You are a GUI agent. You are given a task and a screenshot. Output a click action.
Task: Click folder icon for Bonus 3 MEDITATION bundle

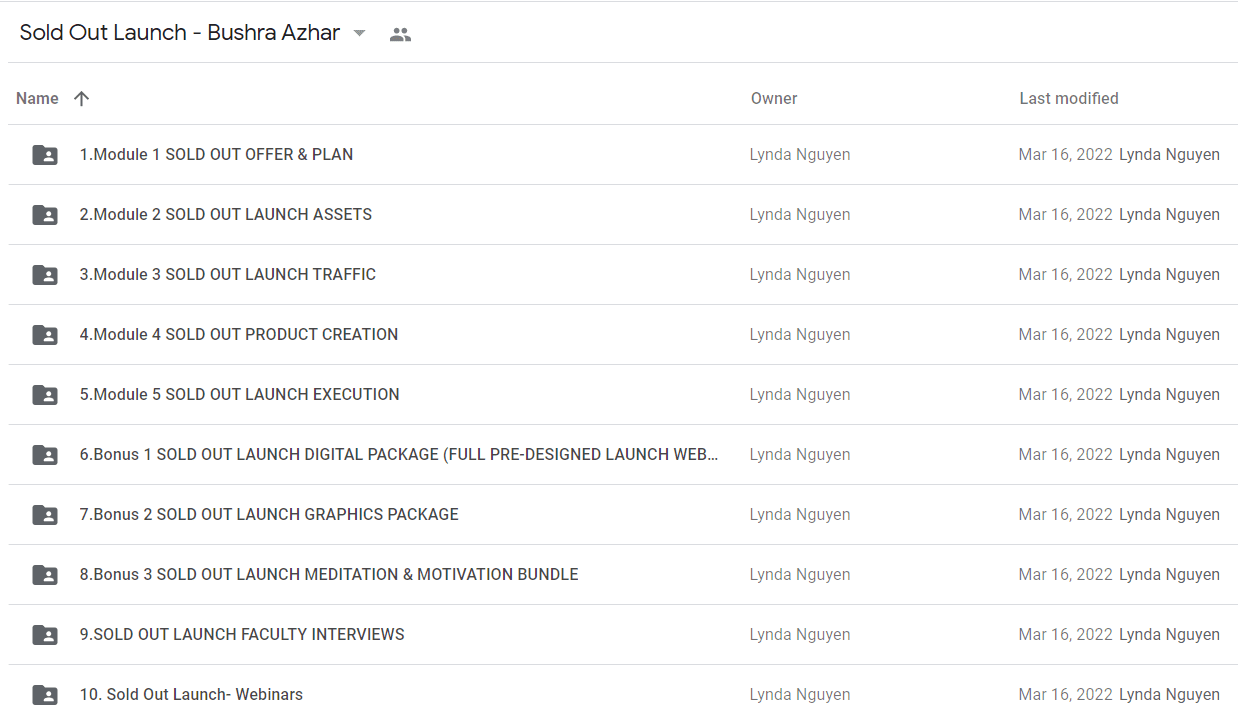[45, 575]
